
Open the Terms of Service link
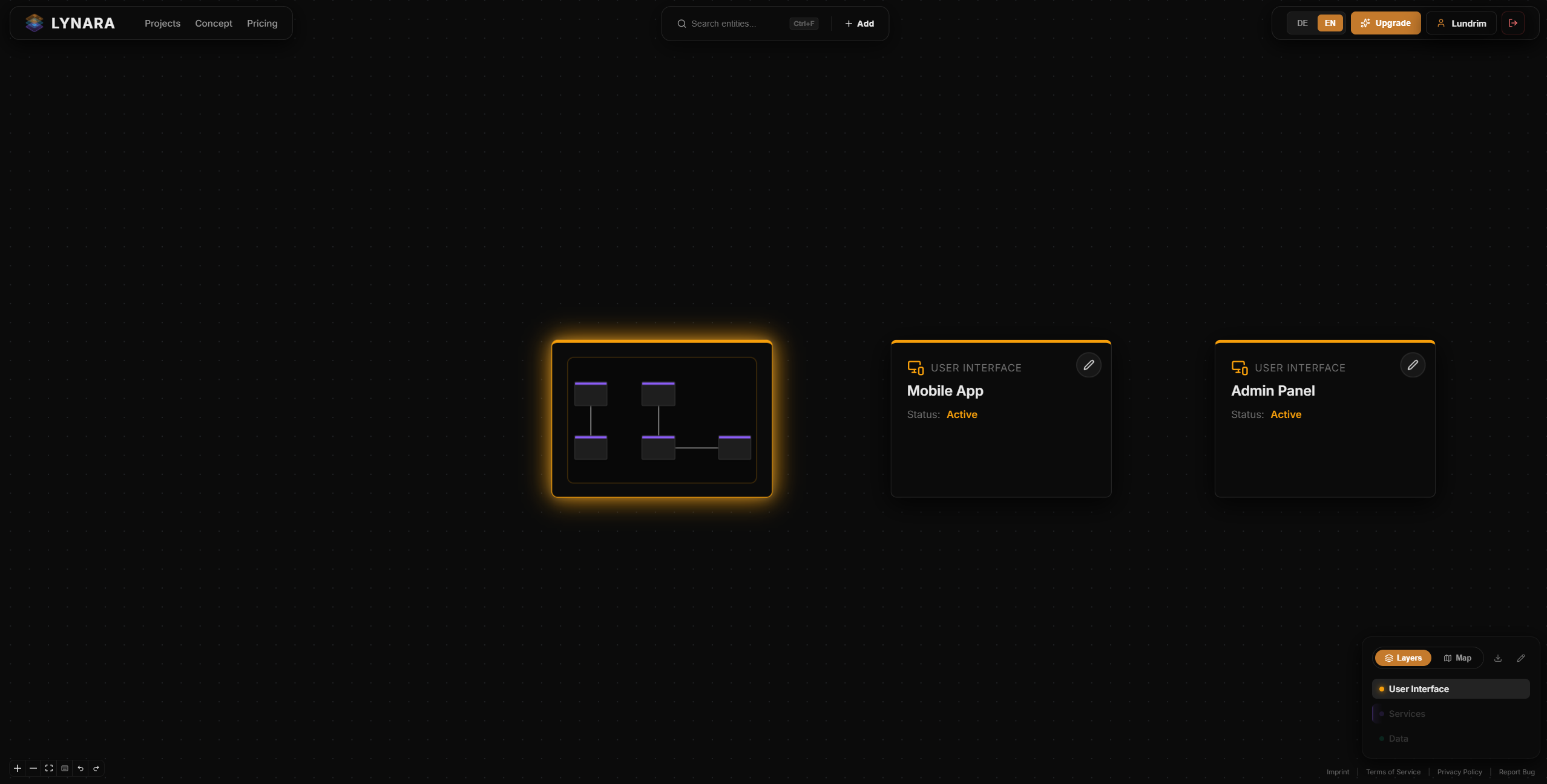click(1392, 772)
